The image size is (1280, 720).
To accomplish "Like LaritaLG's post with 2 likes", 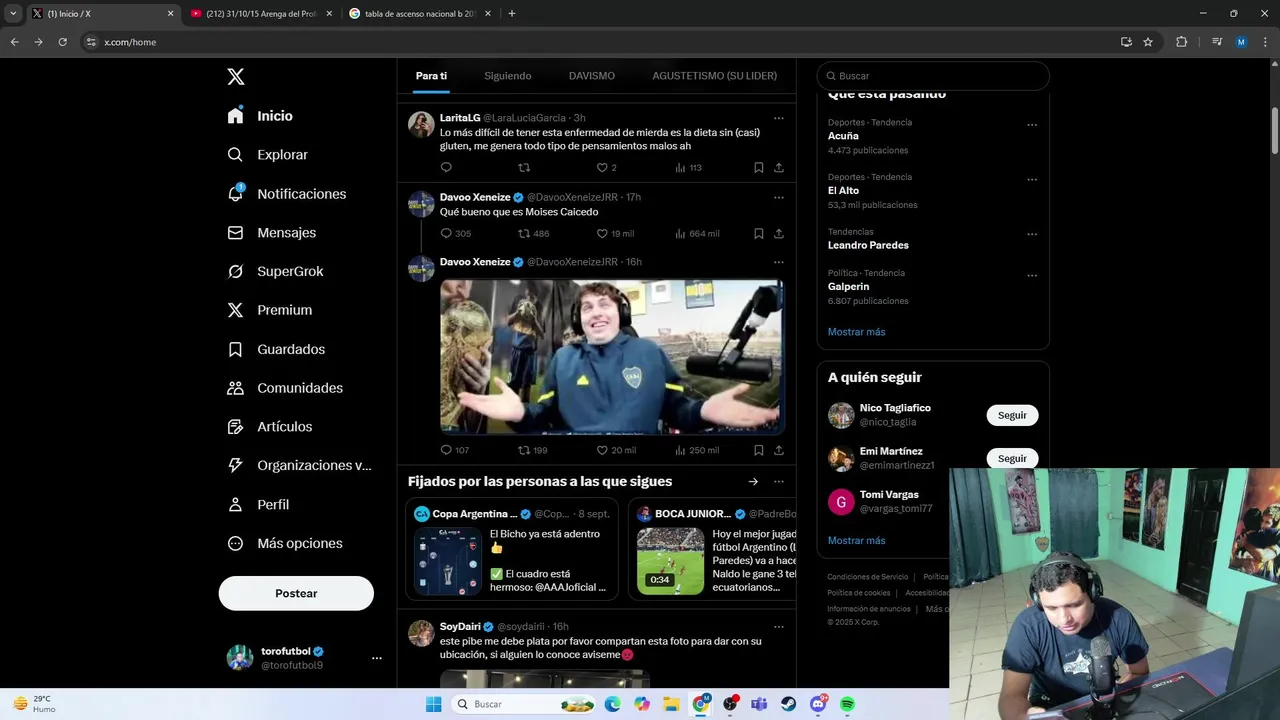I will click(x=607, y=168).
